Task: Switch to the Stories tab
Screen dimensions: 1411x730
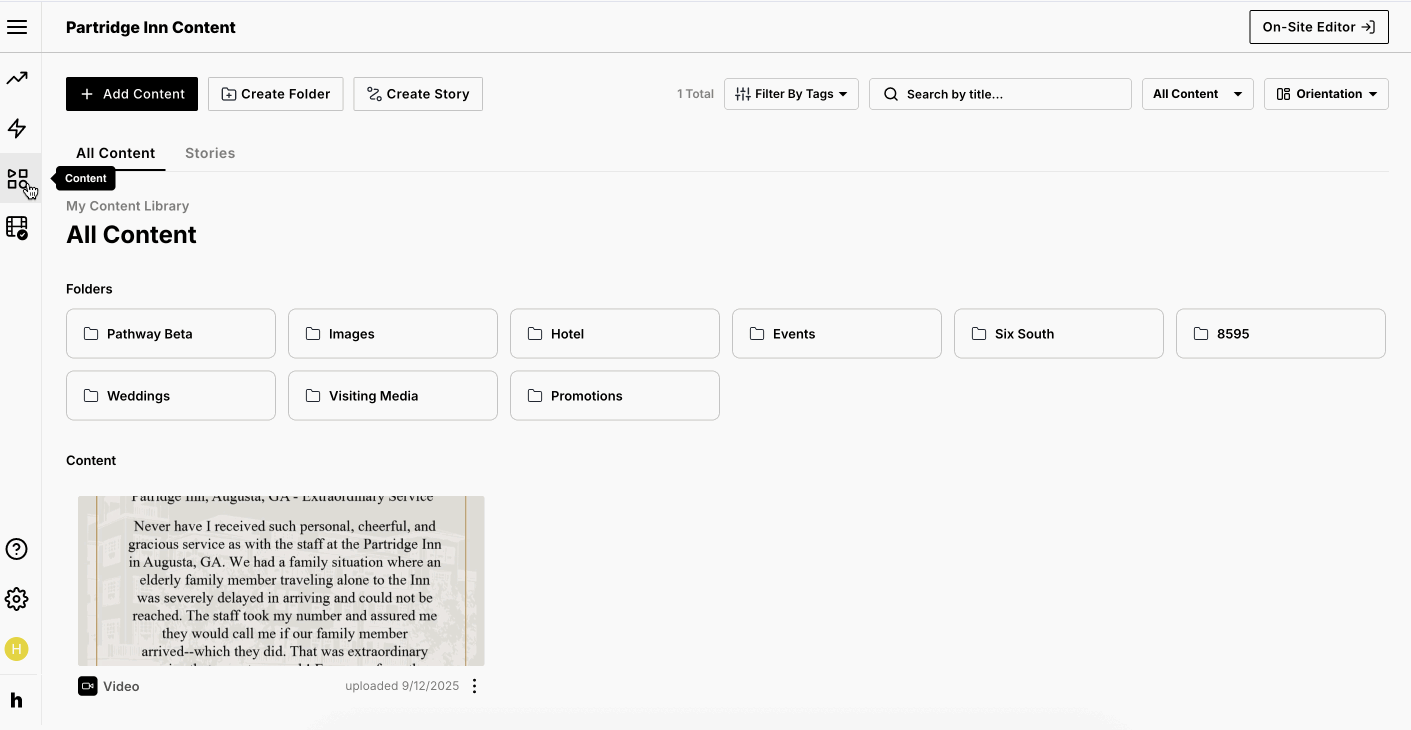Action: click(210, 152)
